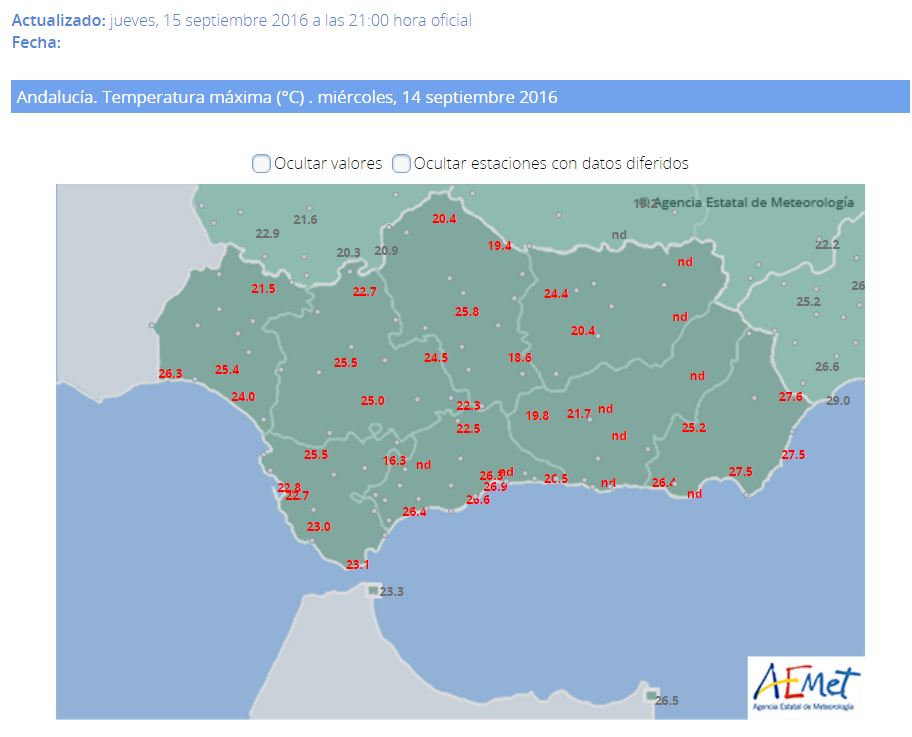Select the 24.4 temperature value
The width and height of the screenshot is (912, 737).
pos(556,294)
